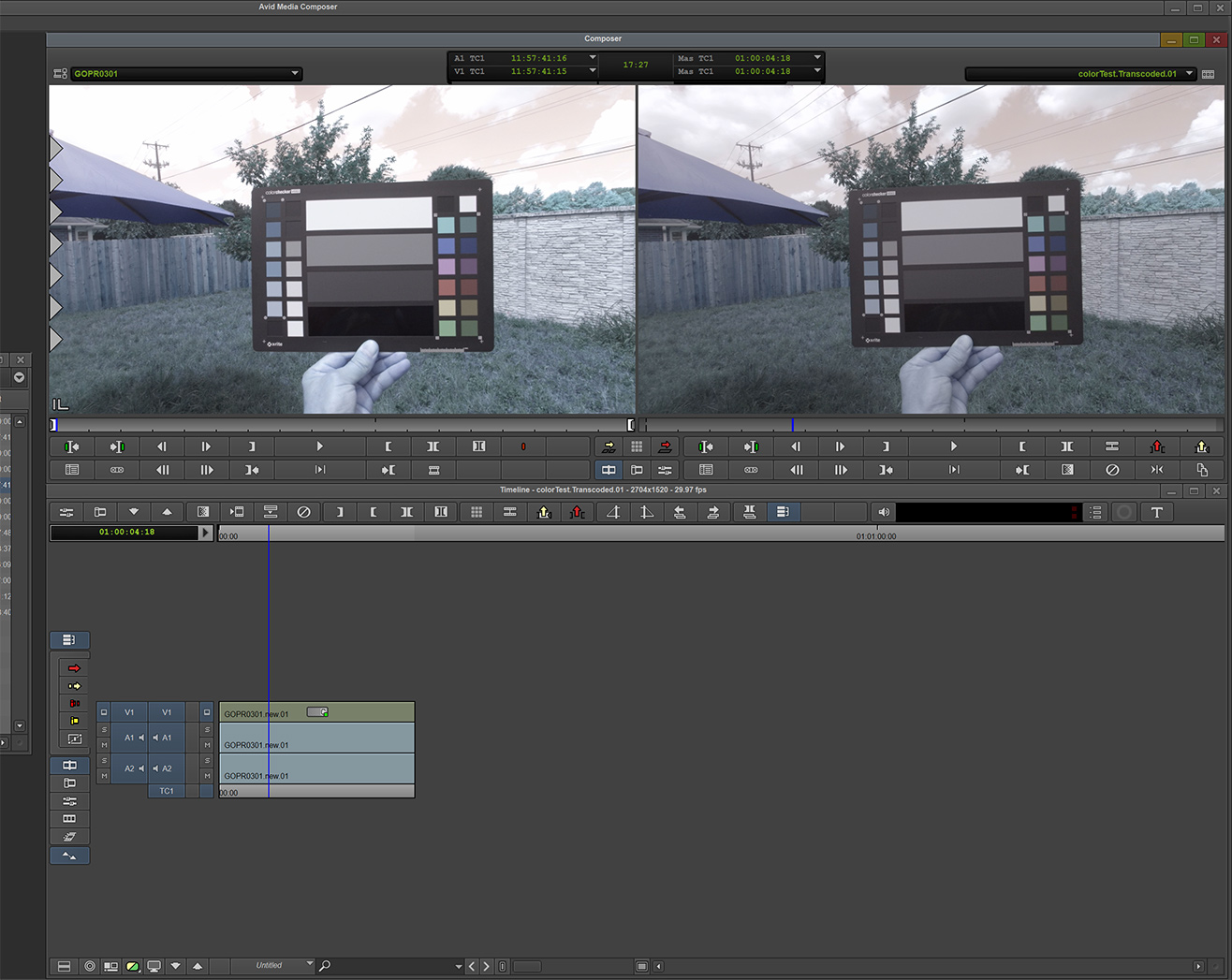Viewport: 1232px width, 980px height.
Task: Toggle the V1 record track monitor icon
Action: 207,712
